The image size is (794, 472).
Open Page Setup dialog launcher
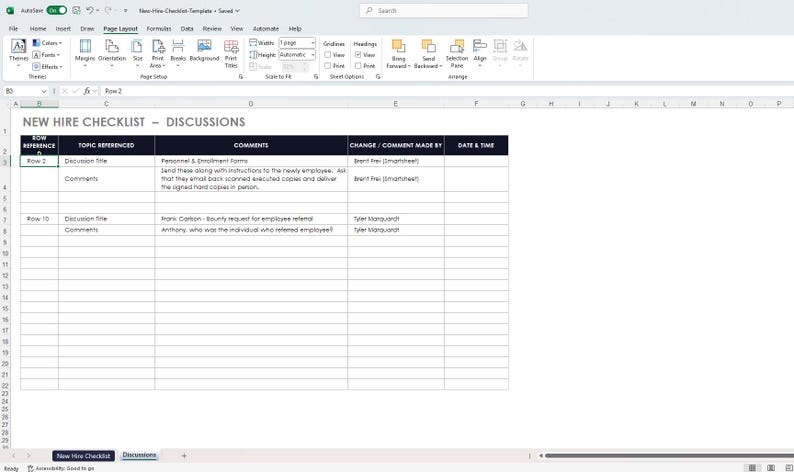241,76
